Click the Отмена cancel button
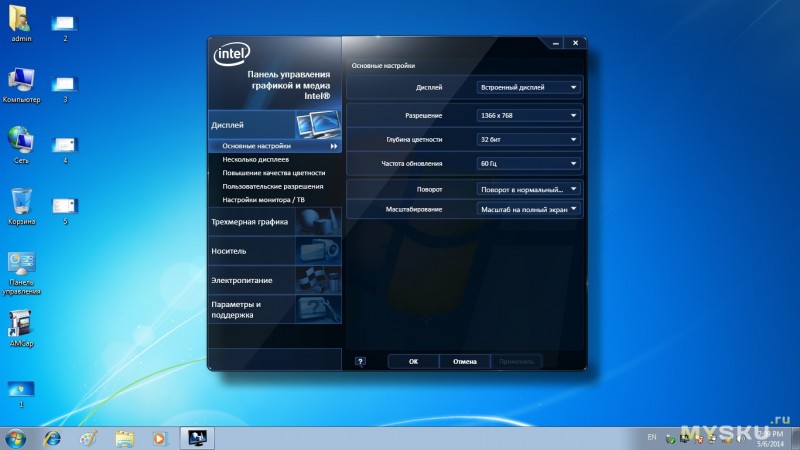Image resolution: width=800 pixels, height=450 pixels. [465, 362]
